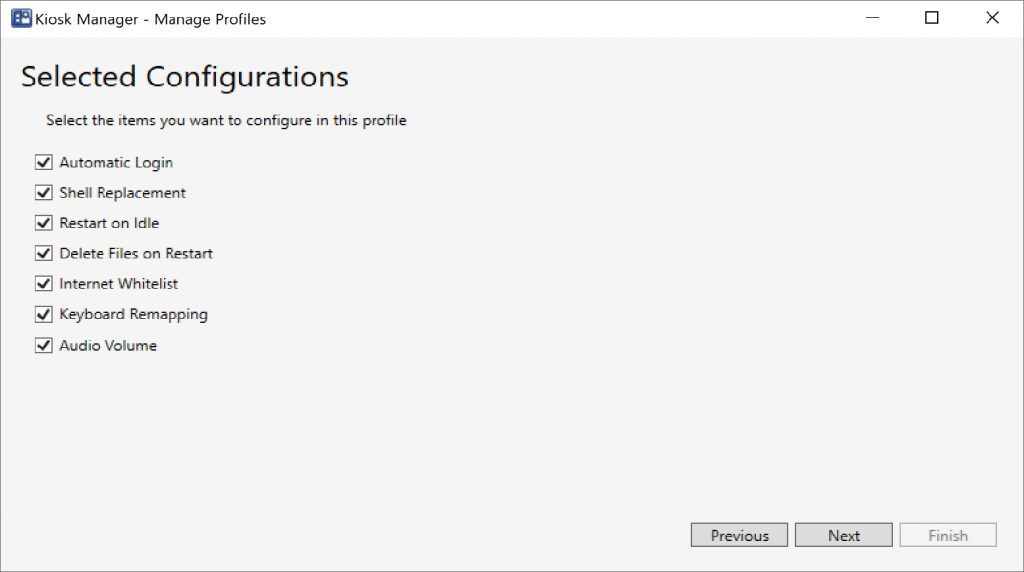Deselect the Keyboard Remapping checkbox box
This screenshot has width=1024, height=572.
[x=43, y=314]
